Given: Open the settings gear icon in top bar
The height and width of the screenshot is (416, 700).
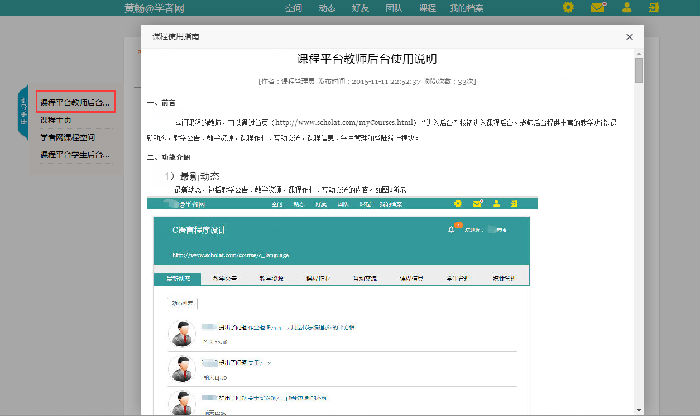Looking at the screenshot, I should [x=568, y=8].
